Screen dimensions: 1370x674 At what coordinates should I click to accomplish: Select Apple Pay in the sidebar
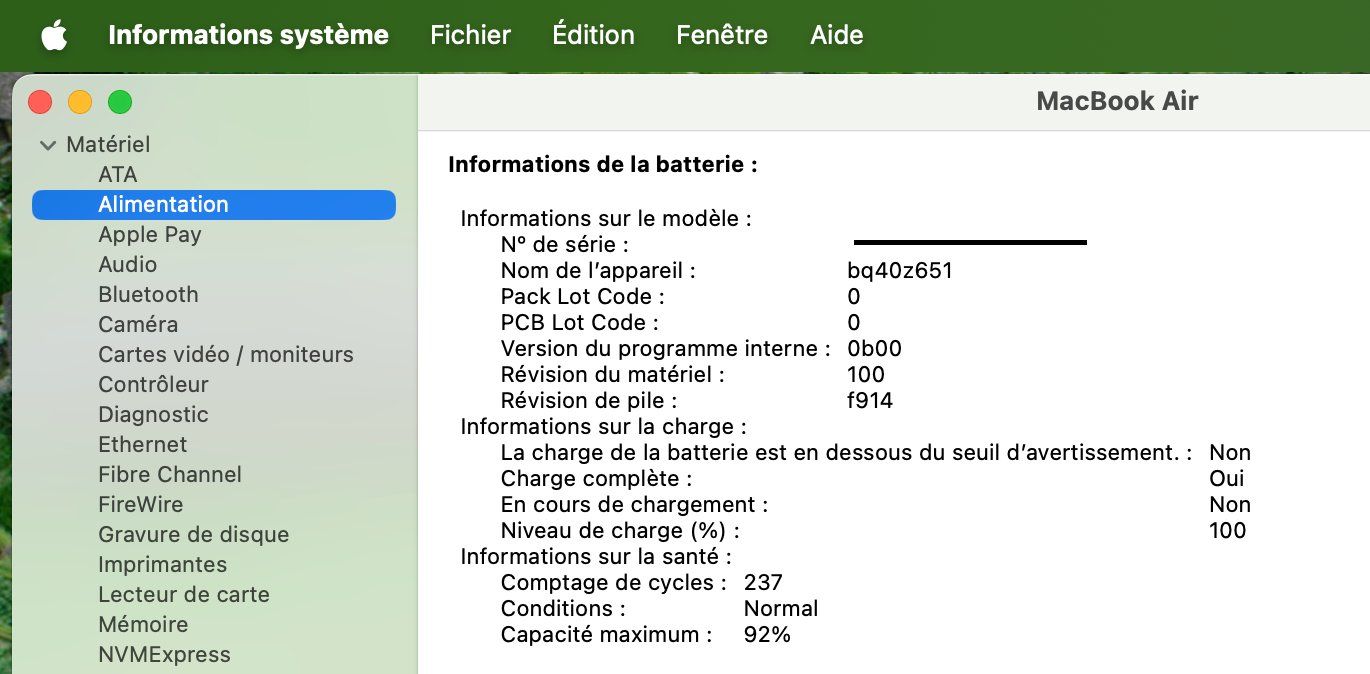tap(150, 235)
